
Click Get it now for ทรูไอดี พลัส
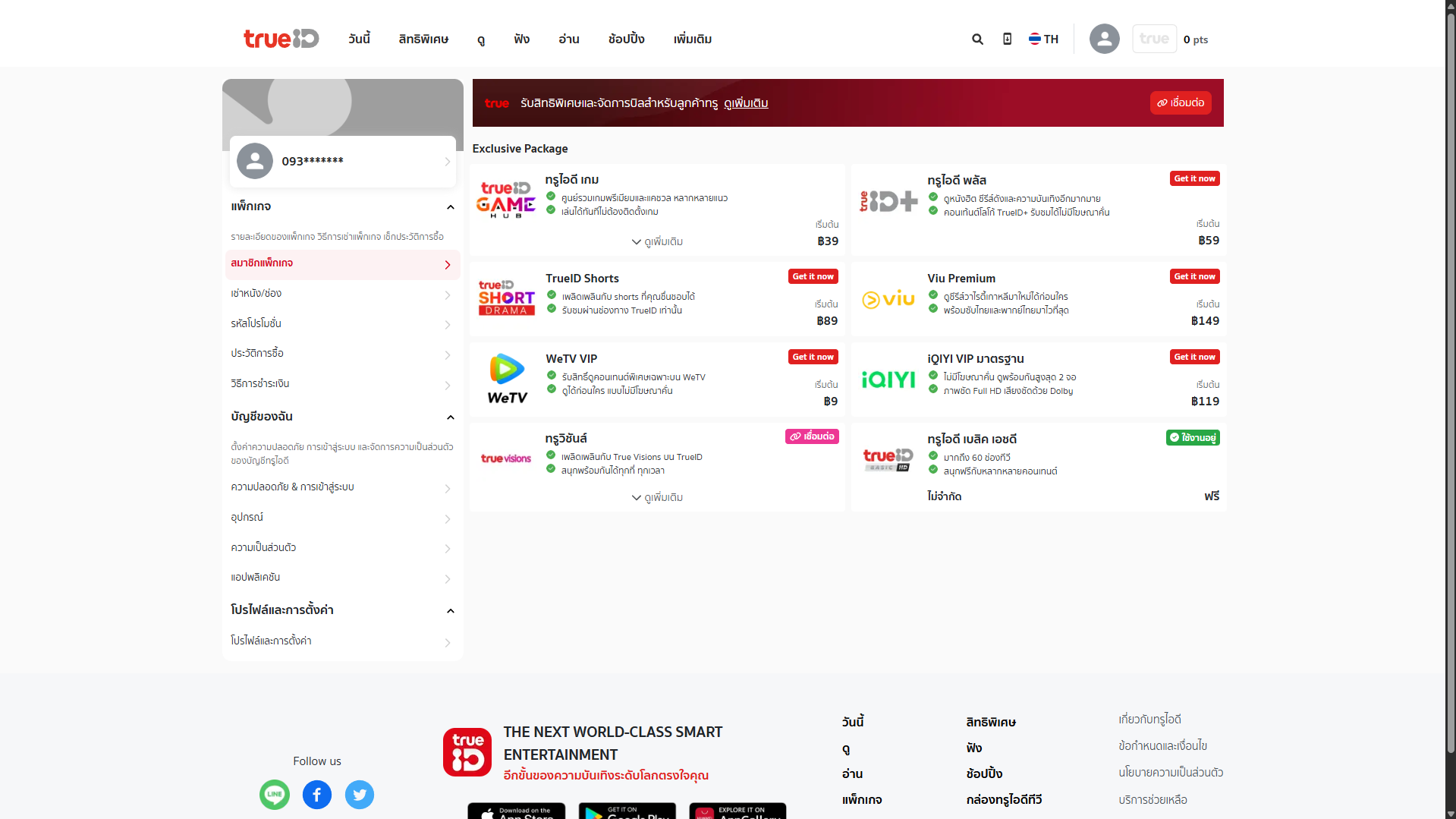(1195, 179)
